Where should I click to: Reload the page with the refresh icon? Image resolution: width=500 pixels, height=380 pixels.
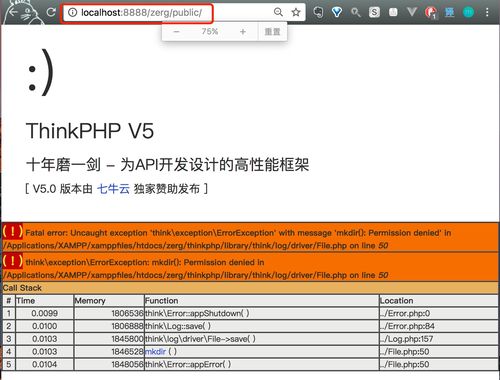51,12
